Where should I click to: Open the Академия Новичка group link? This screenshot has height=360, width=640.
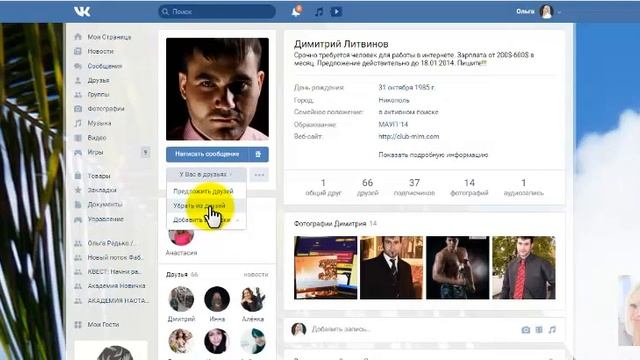point(116,286)
